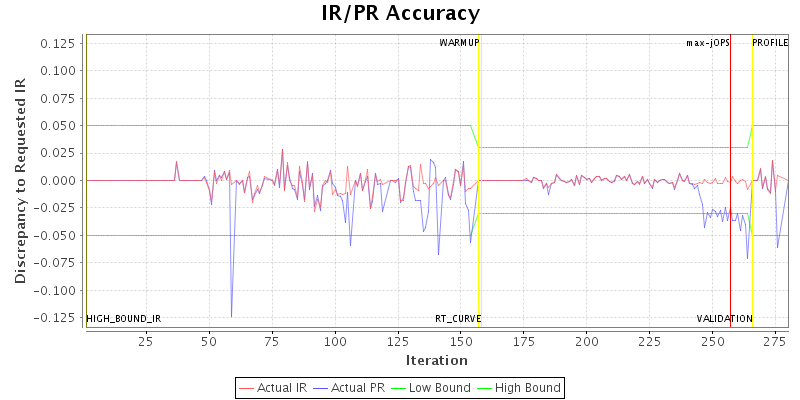Click the Actual IR legend entry
The image size is (800, 400).
click(x=273, y=387)
